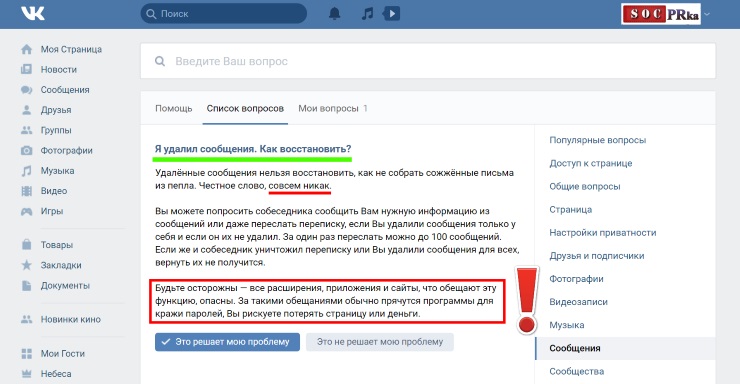Open Друзья in sidebar

56,110
